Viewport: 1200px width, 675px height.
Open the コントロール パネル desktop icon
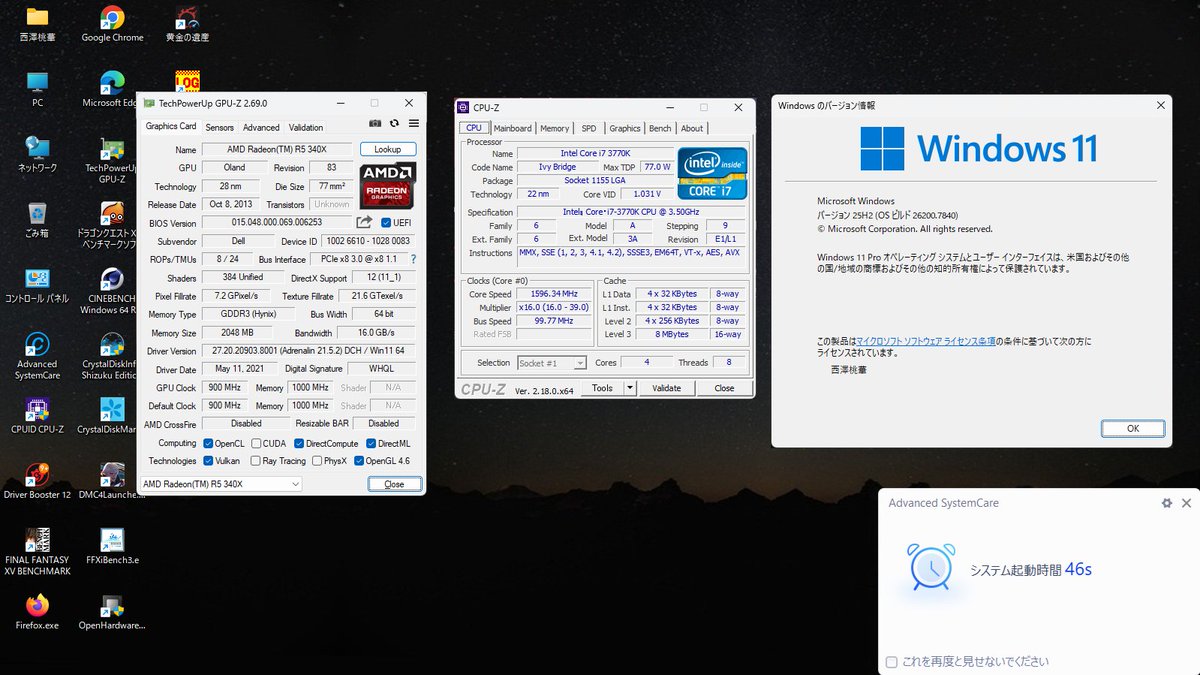37,284
